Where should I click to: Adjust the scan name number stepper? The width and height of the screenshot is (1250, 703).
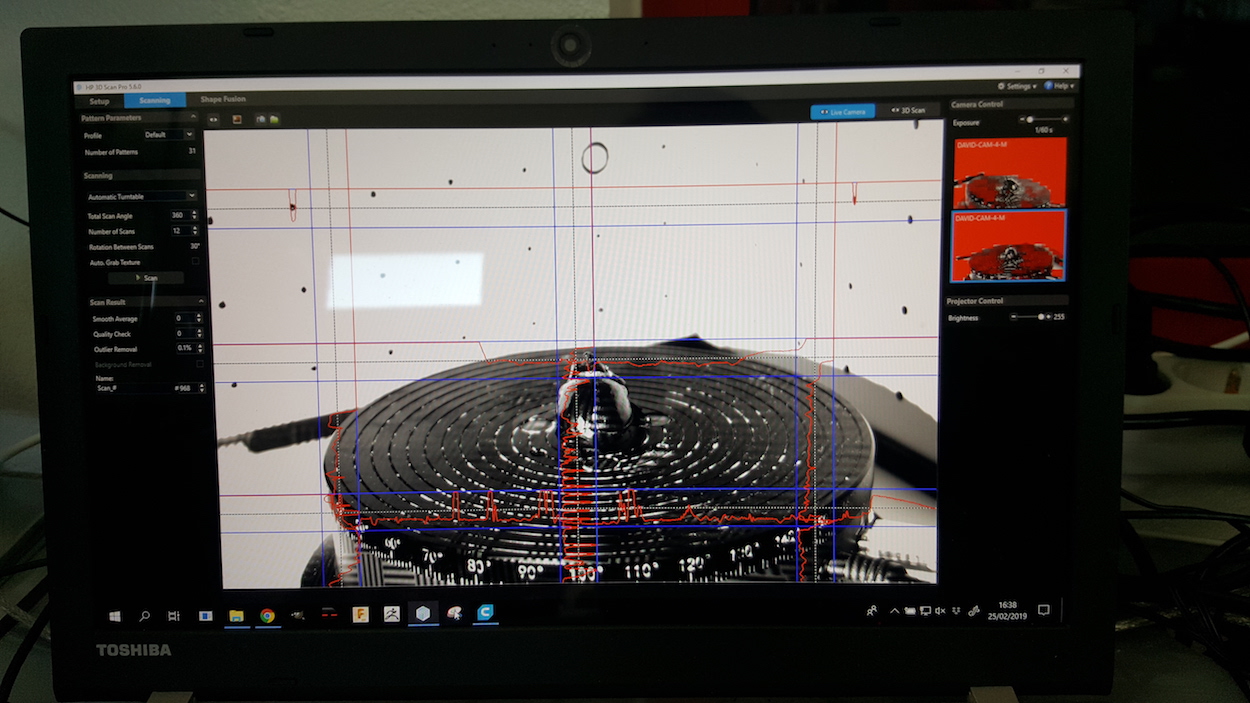pos(201,387)
